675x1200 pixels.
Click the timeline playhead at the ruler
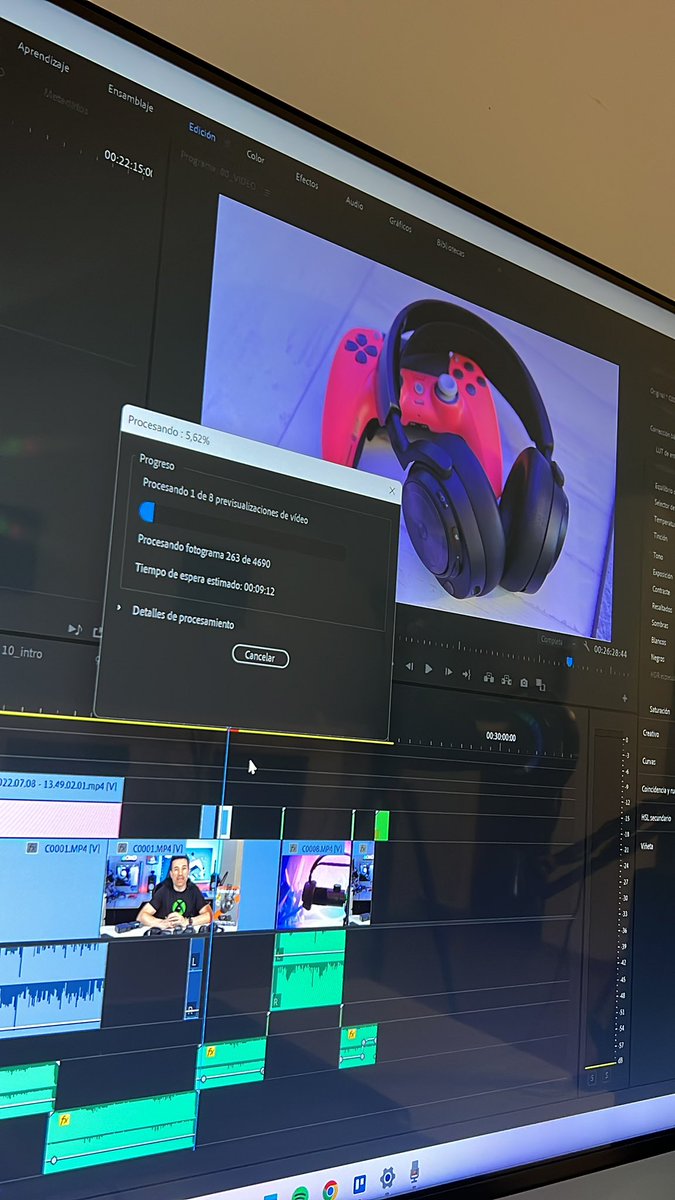(x=231, y=731)
